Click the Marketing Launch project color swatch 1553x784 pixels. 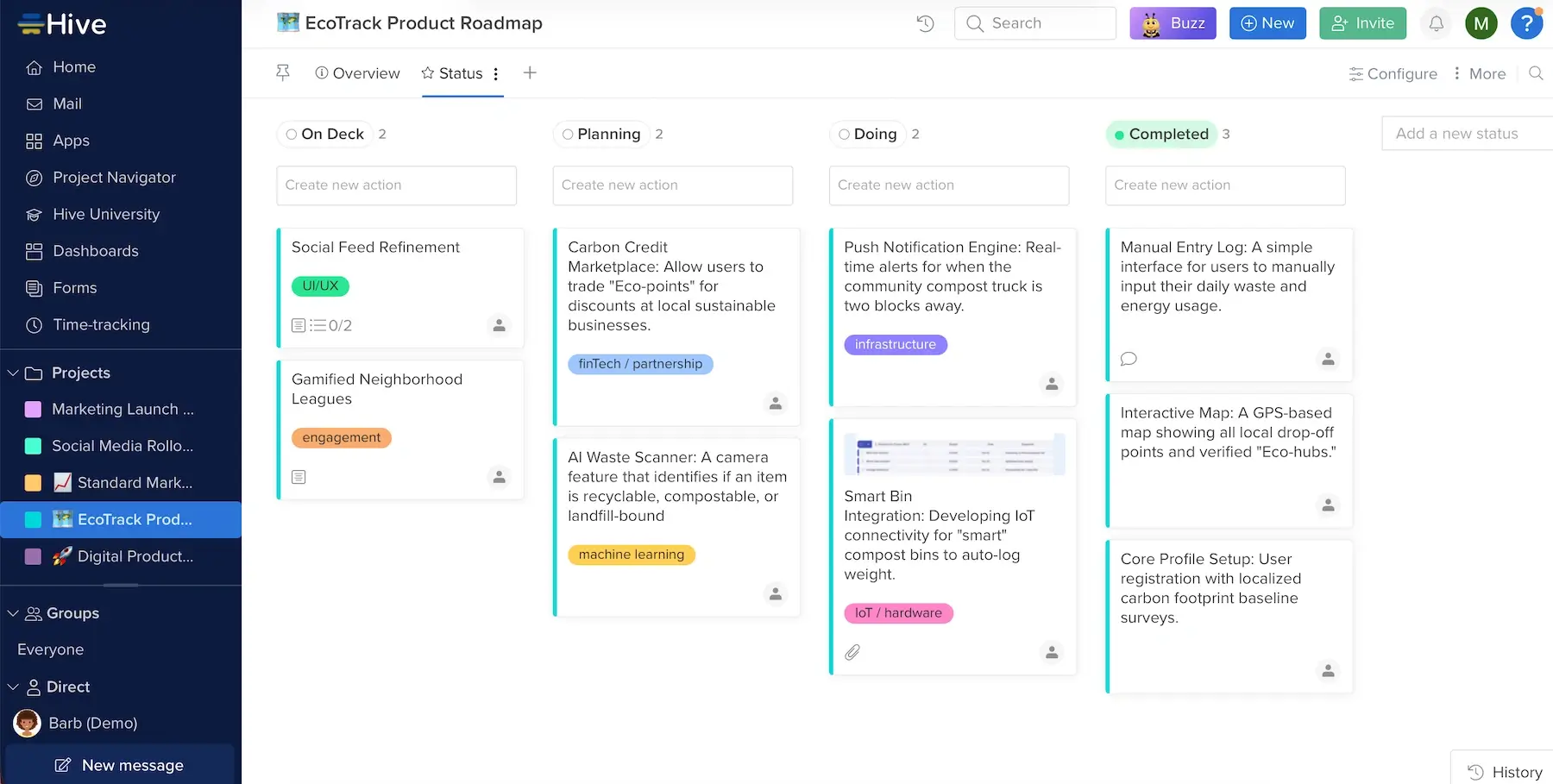pos(34,410)
